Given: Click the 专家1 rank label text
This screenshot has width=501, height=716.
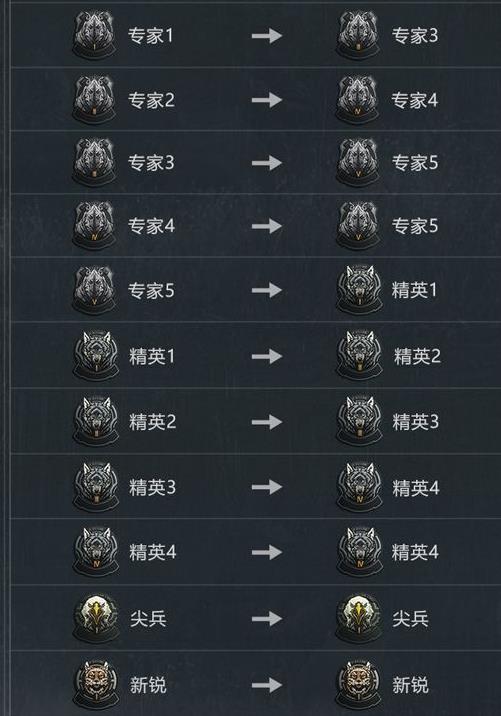Looking at the screenshot, I should [x=151, y=36].
